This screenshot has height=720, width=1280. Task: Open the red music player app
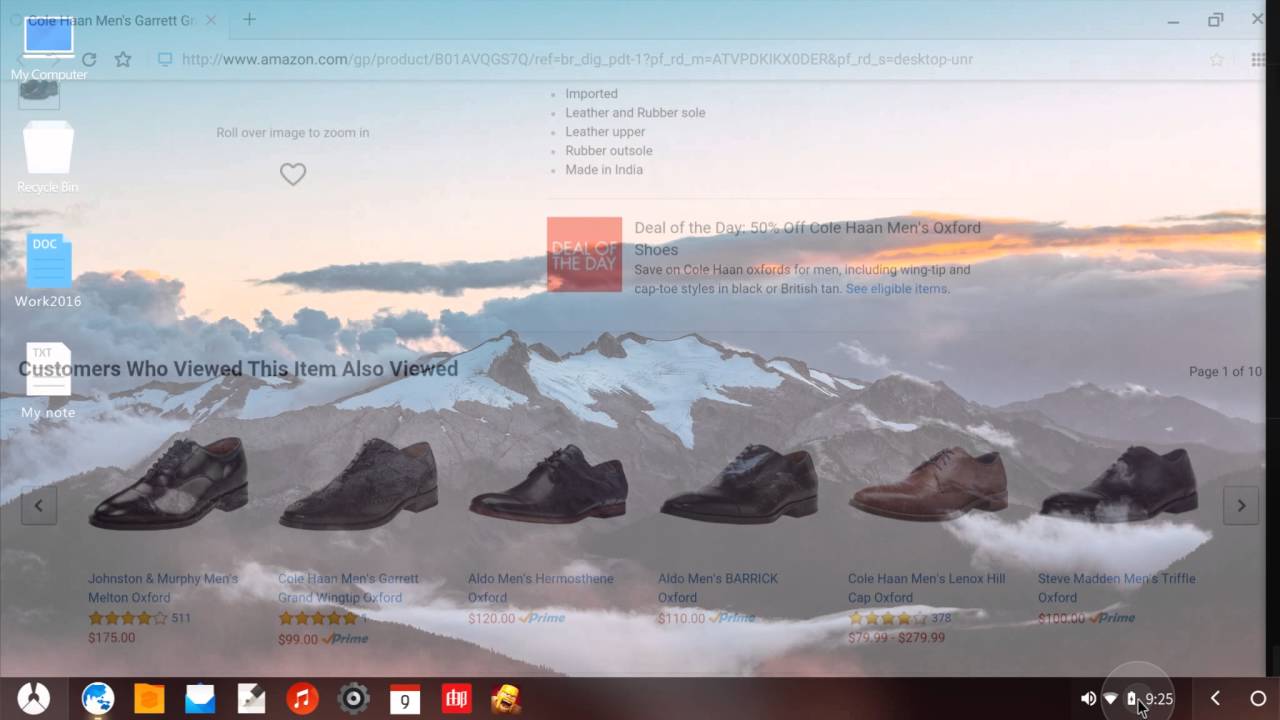[302, 698]
